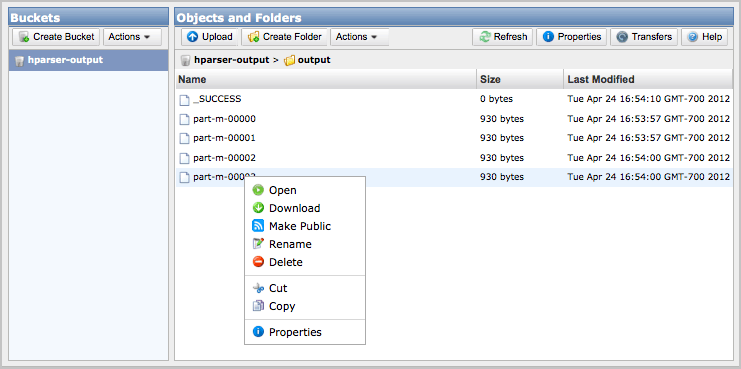Screen dimensions: 741x369
Task: Click the Help button
Action: pyautogui.click(x=704, y=37)
